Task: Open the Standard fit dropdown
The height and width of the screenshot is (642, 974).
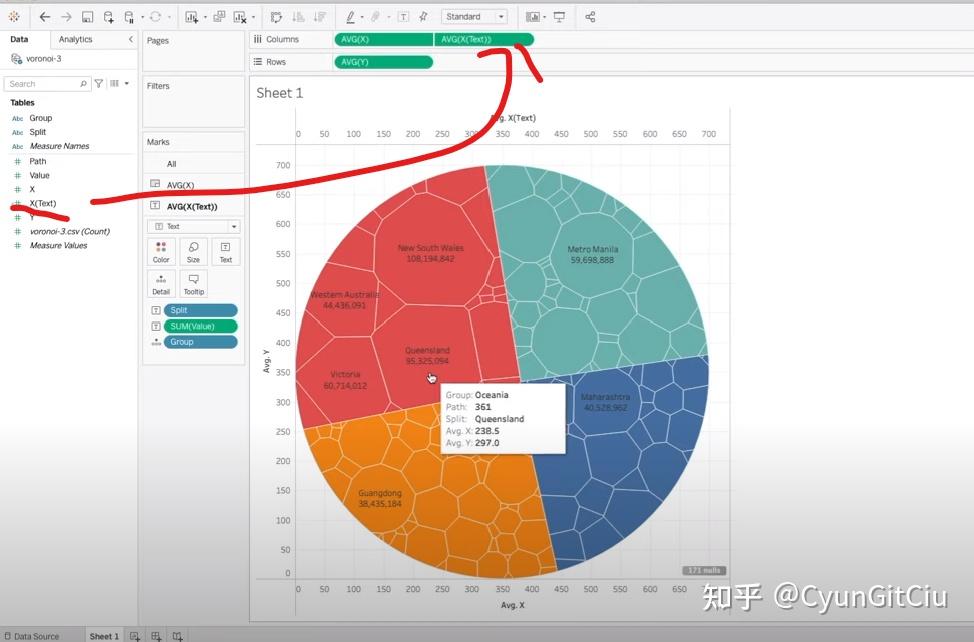Action: (x=475, y=17)
